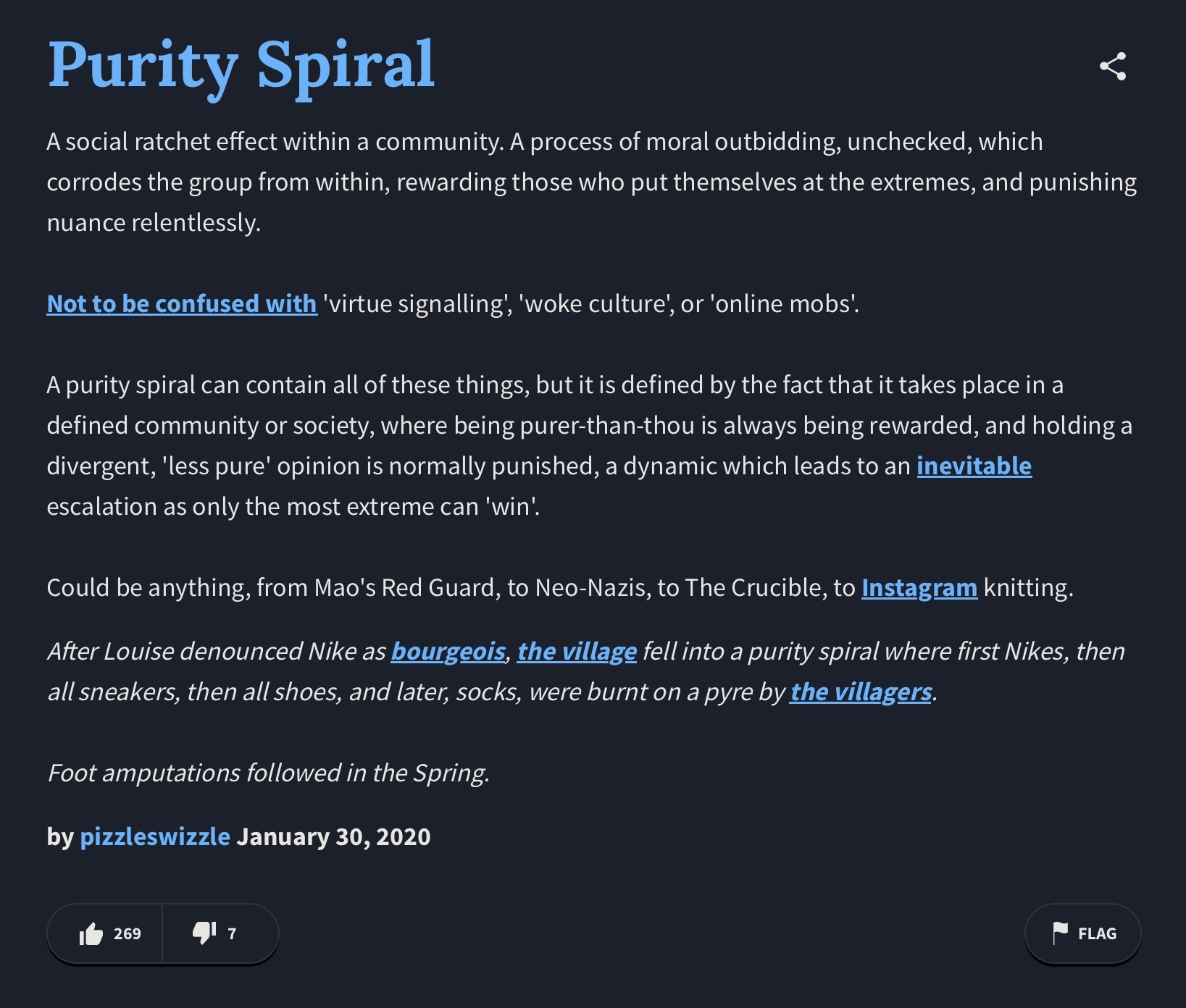Visit the 'Instagram' linked term
The width and height of the screenshot is (1186, 1008).
[919, 587]
